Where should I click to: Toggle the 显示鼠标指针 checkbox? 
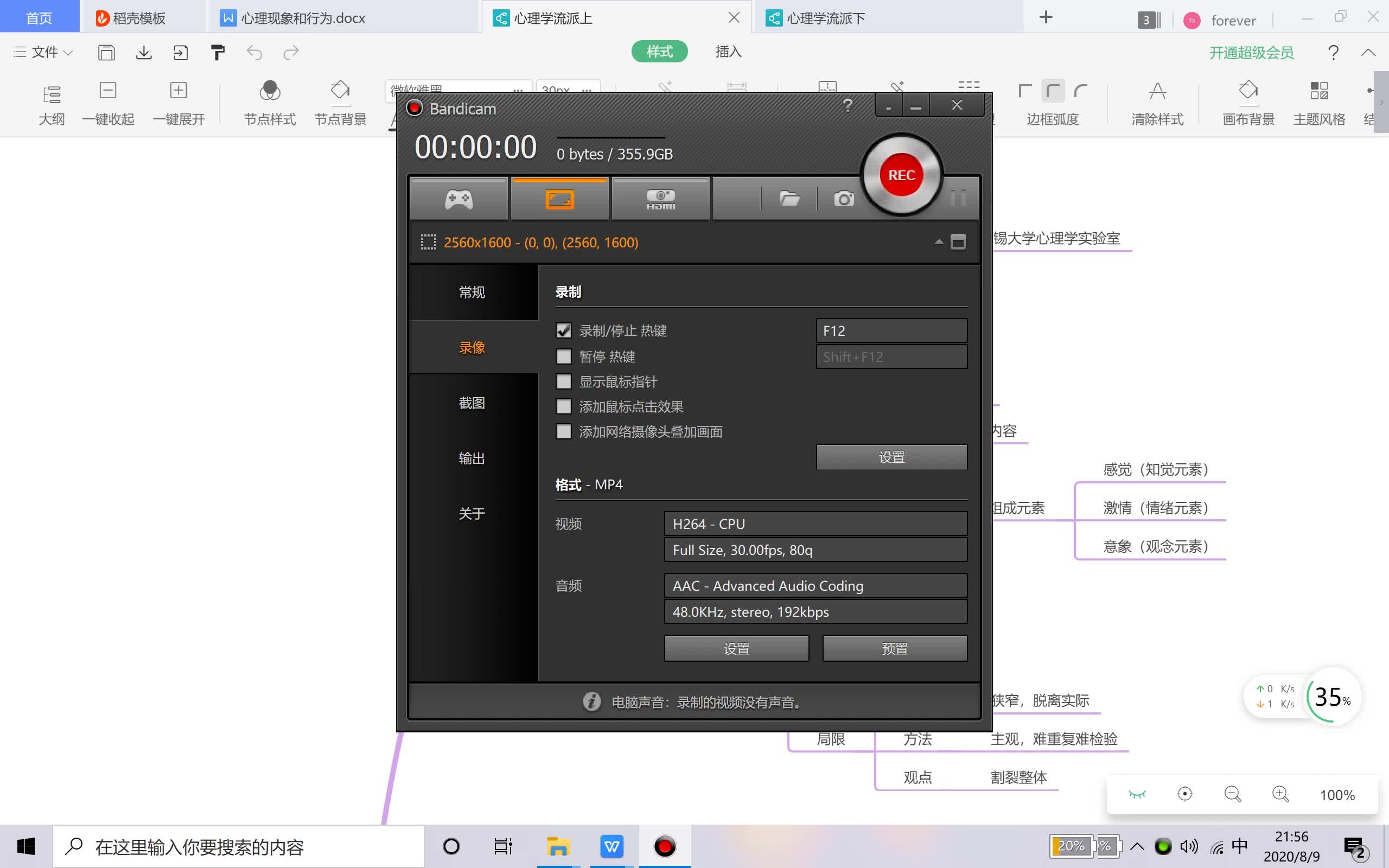tap(562, 381)
